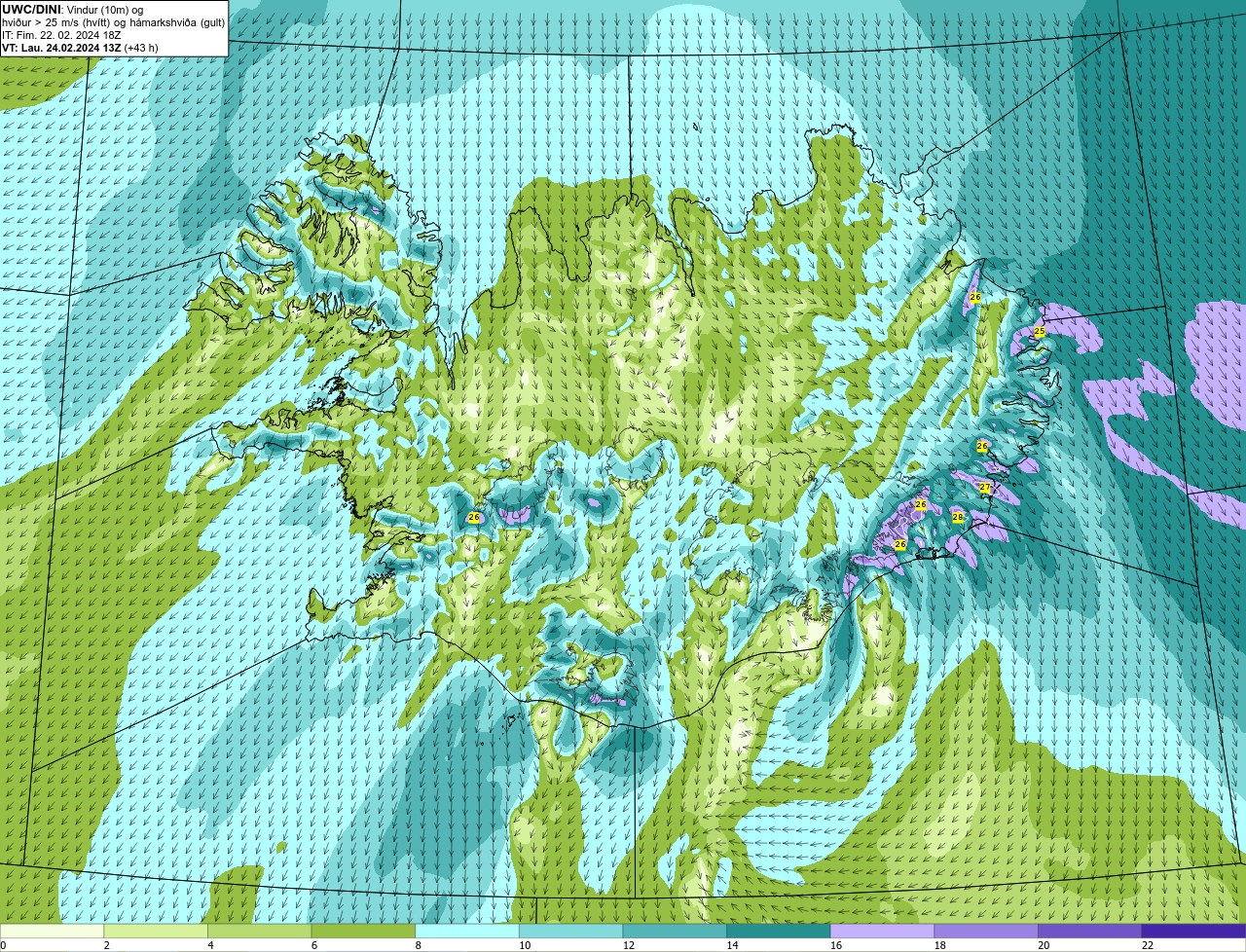The width and height of the screenshot is (1246, 952).
Task: Click the 4–6 m/s green legend swatch
Action: pos(259,932)
